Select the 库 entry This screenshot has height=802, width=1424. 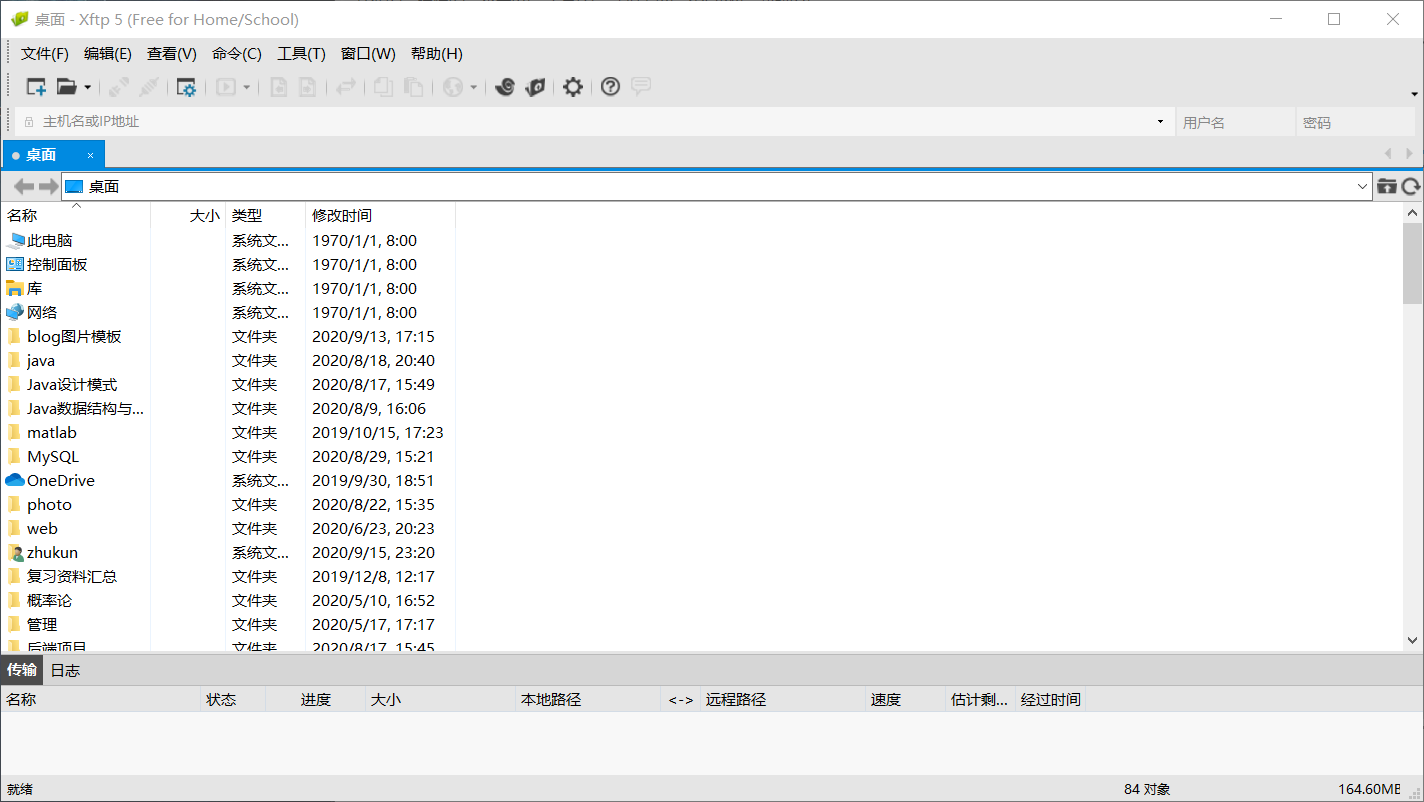(35, 289)
